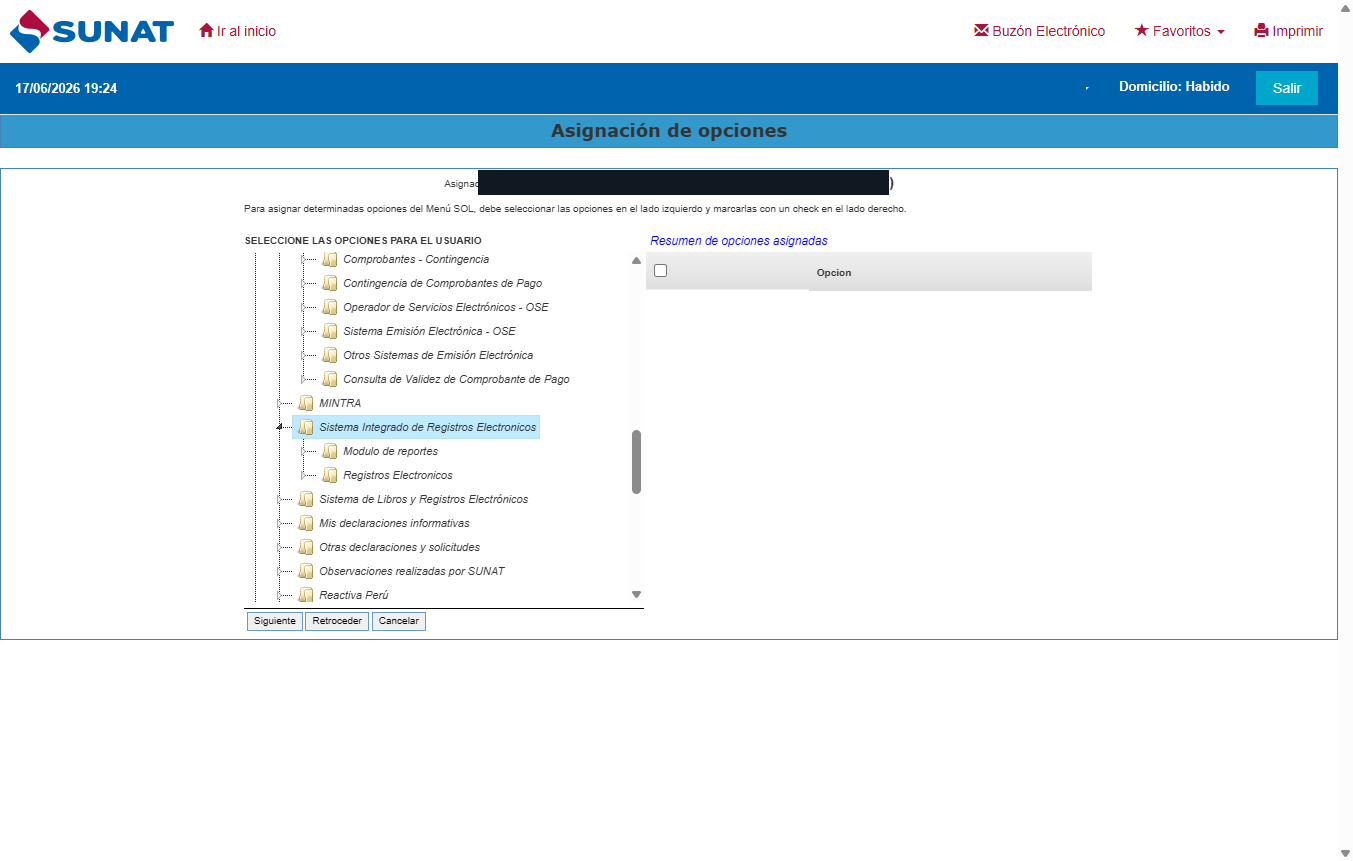The width and height of the screenshot is (1353, 861).
Task: Click the MINTRA folder icon
Action: coord(306,403)
